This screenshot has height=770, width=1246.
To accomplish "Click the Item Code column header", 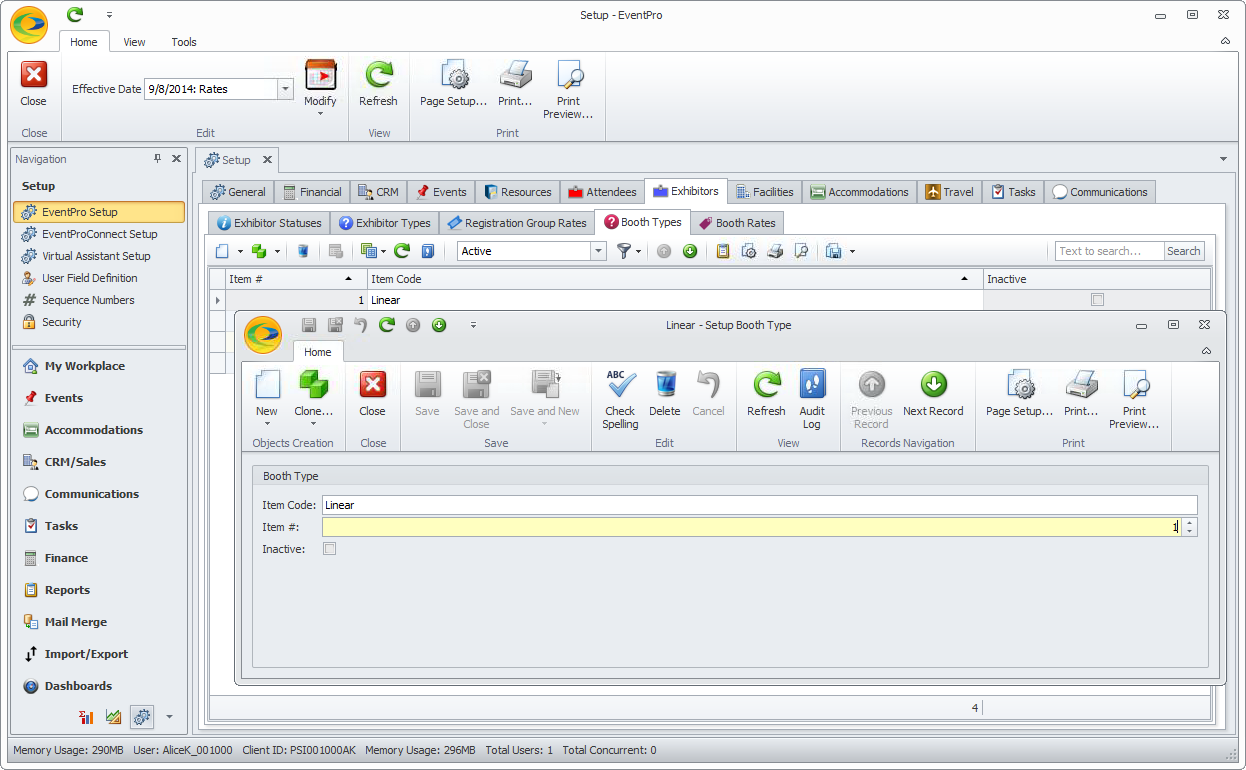I will (x=675, y=279).
